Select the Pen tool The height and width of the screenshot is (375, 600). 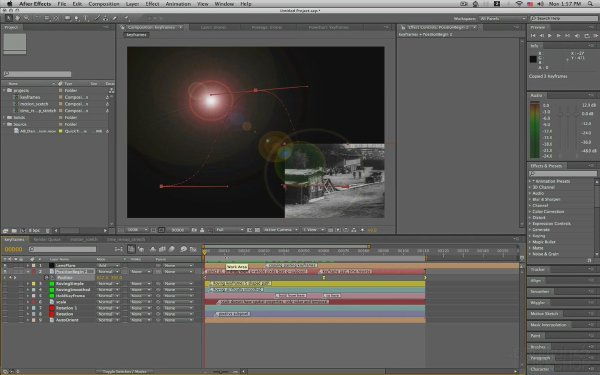click(x=77, y=18)
